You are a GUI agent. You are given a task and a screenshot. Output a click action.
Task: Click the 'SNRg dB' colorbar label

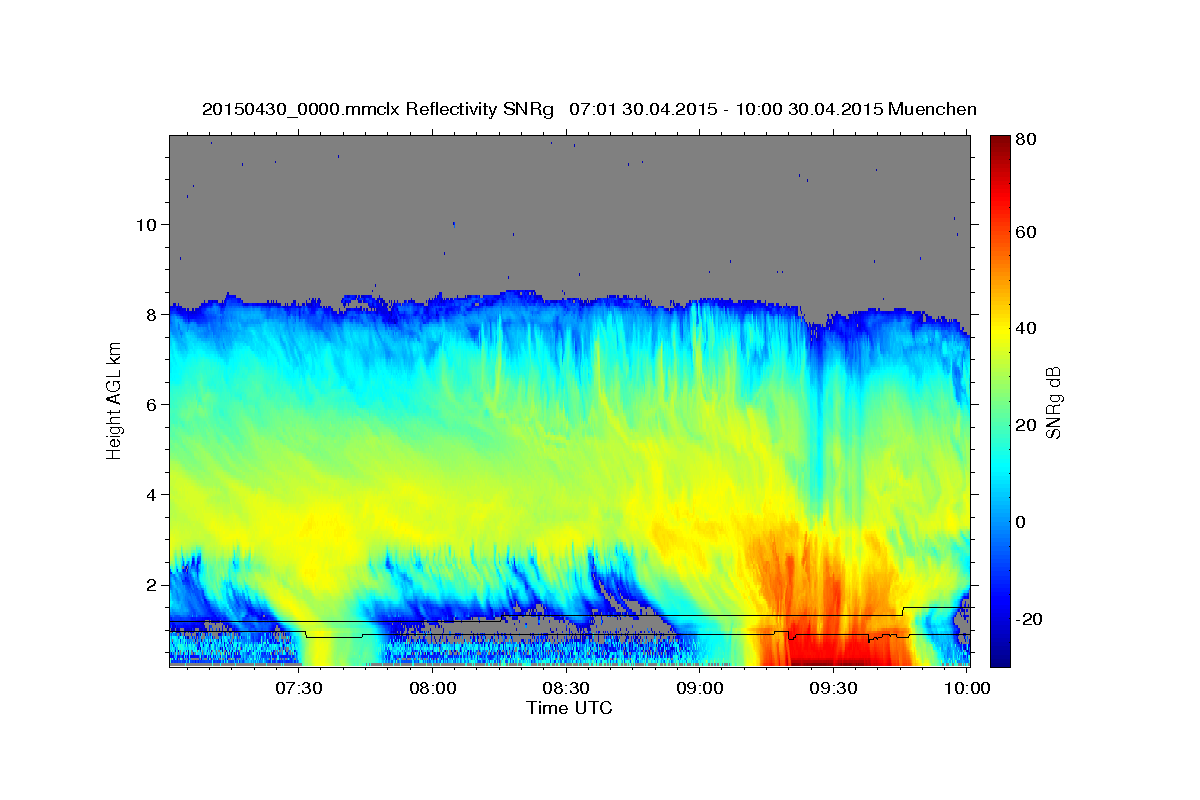click(1053, 402)
